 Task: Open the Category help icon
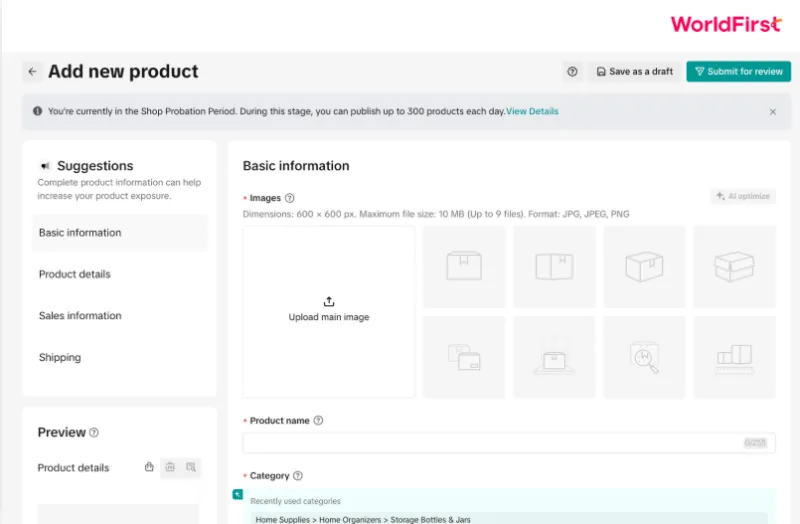point(298,476)
